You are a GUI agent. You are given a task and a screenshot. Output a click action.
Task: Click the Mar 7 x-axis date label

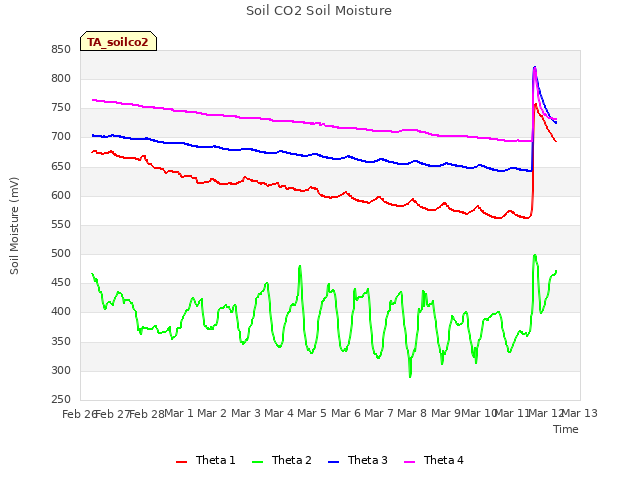pyautogui.click(x=379, y=413)
